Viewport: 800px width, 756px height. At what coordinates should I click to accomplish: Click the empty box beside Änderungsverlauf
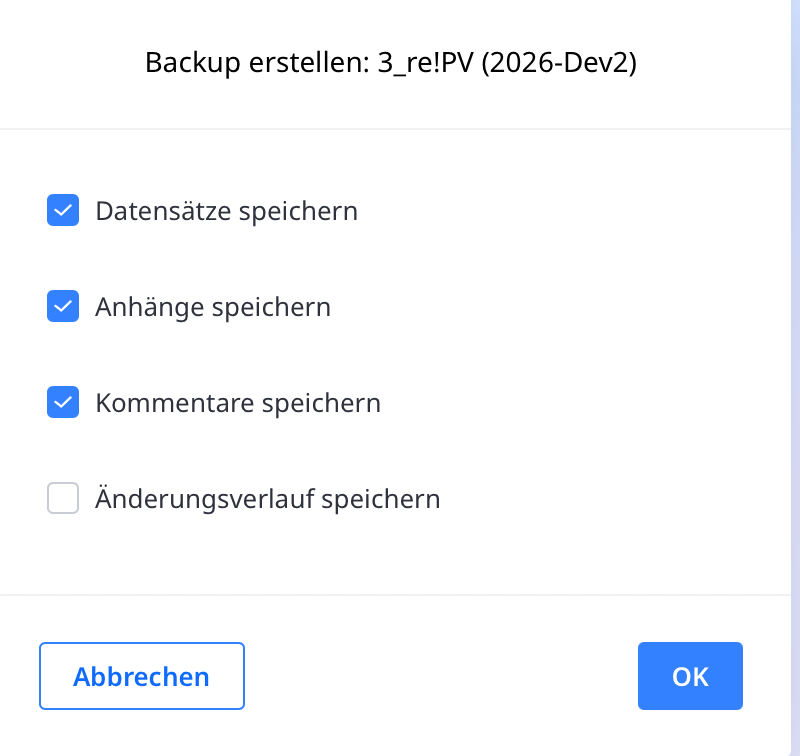point(63,498)
